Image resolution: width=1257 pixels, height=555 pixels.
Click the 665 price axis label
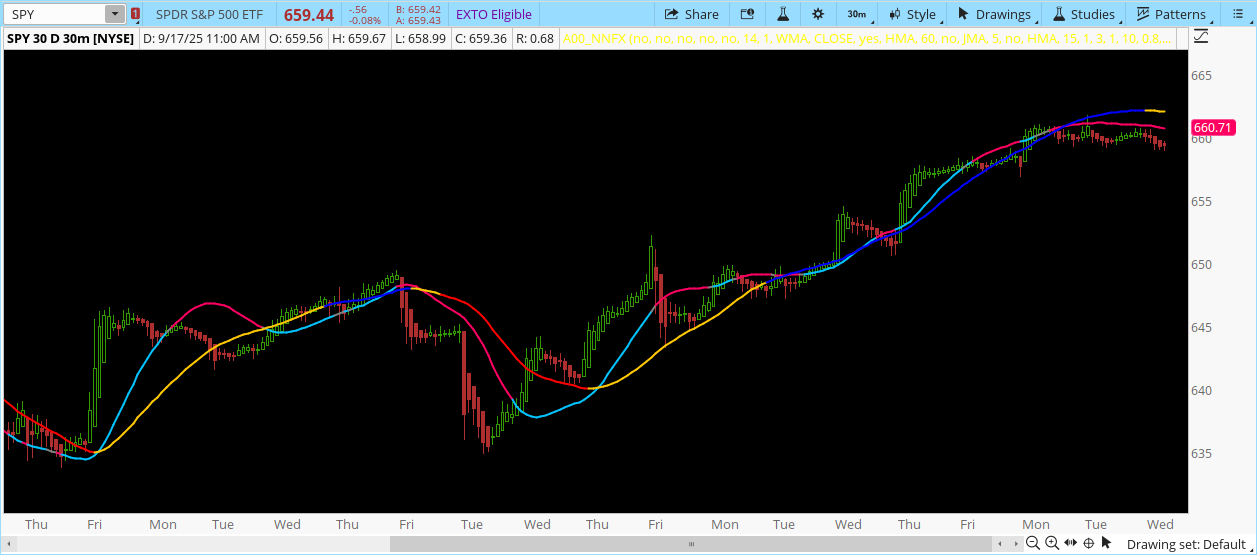tap(1201, 76)
